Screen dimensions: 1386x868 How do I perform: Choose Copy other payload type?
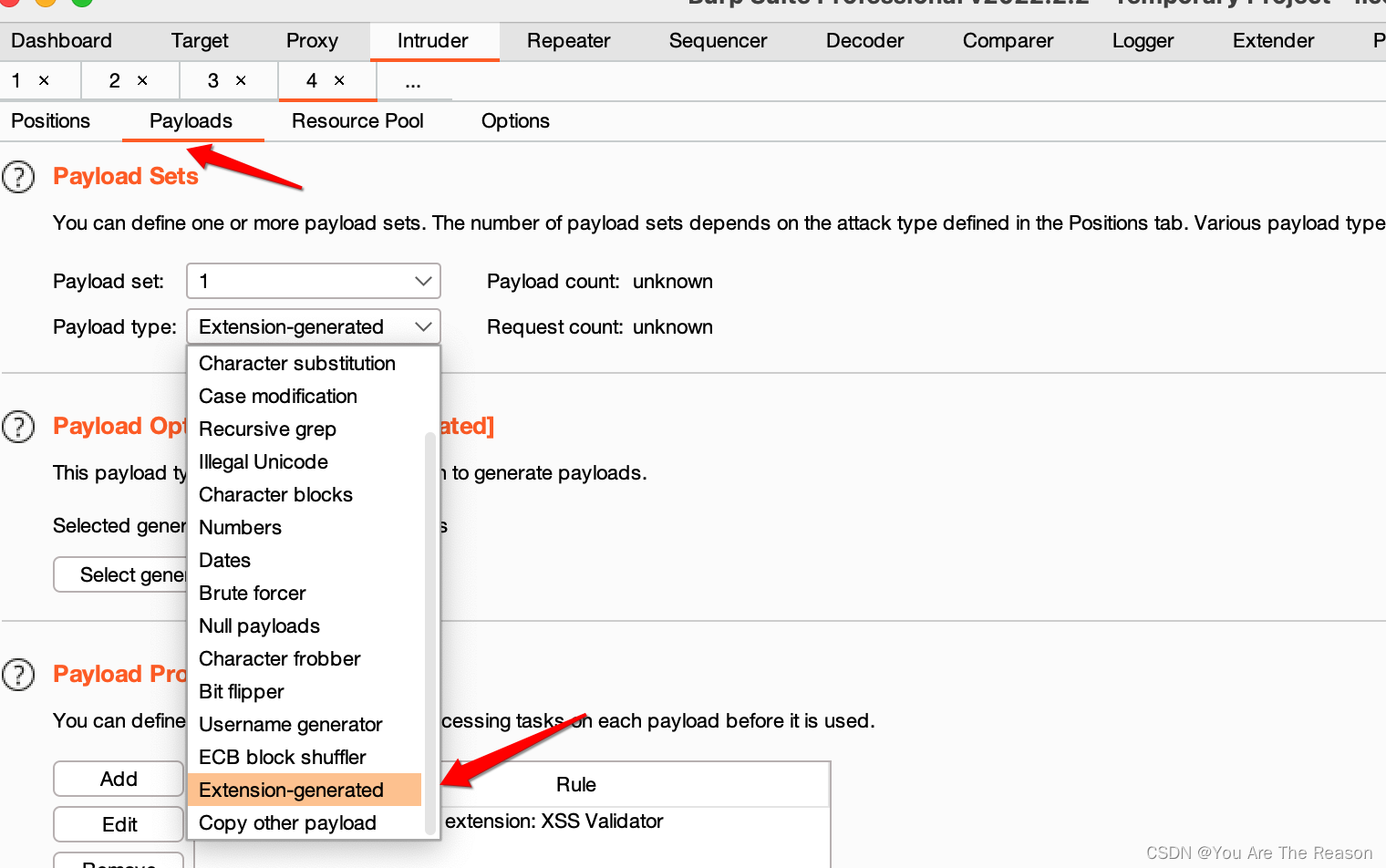click(305, 822)
